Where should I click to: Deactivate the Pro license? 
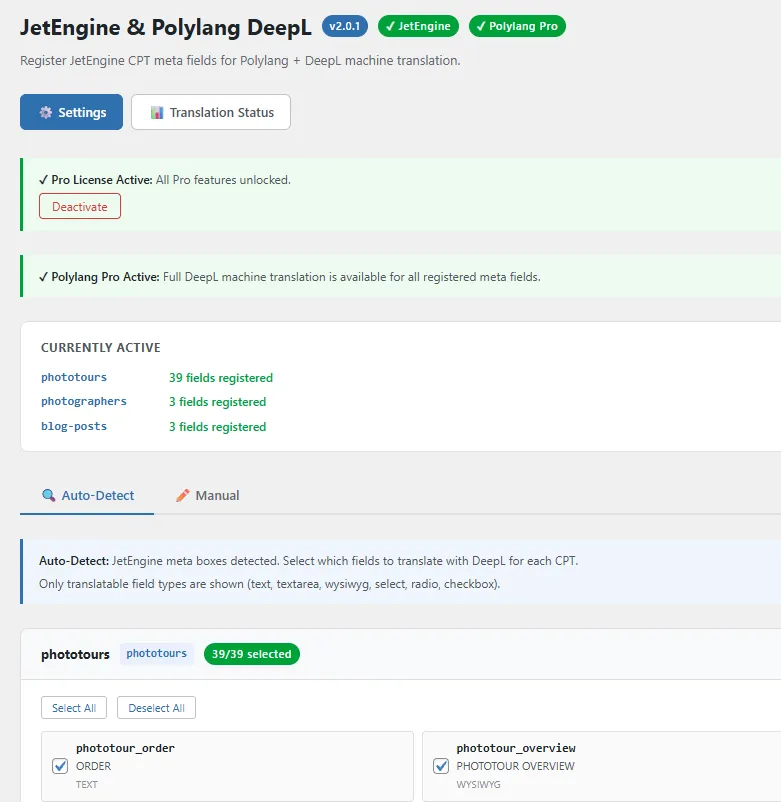80,206
